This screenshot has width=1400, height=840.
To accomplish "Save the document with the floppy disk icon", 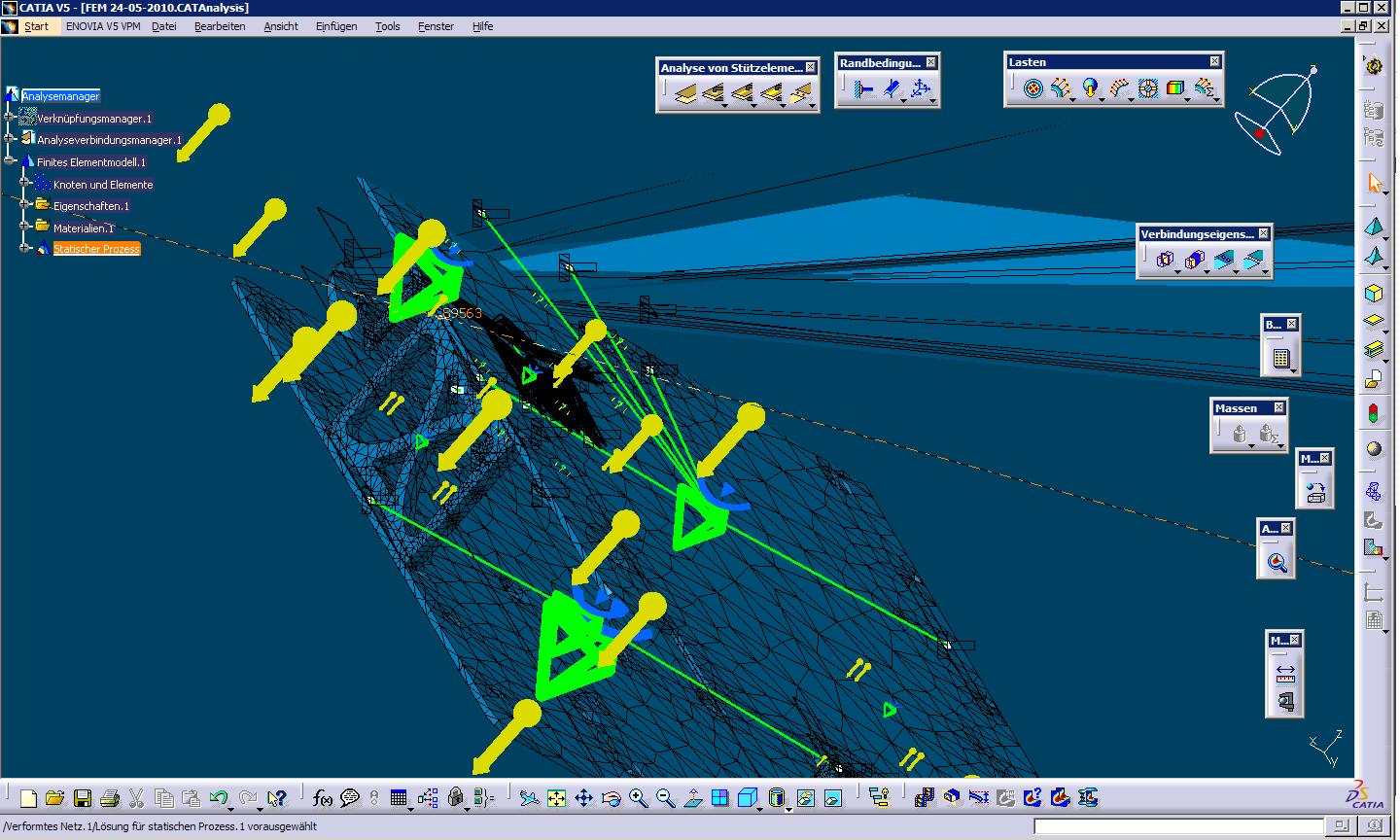I will click(x=83, y=799).
